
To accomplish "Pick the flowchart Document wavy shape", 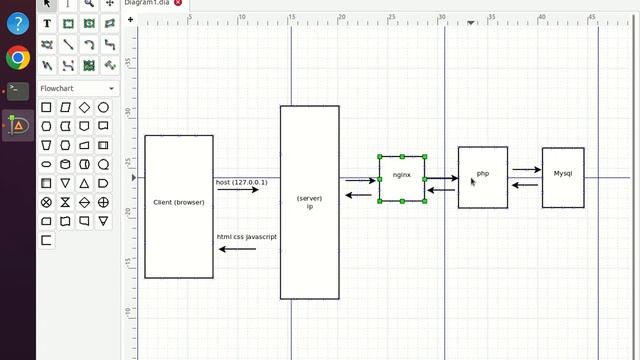I will tap(65, 221).
